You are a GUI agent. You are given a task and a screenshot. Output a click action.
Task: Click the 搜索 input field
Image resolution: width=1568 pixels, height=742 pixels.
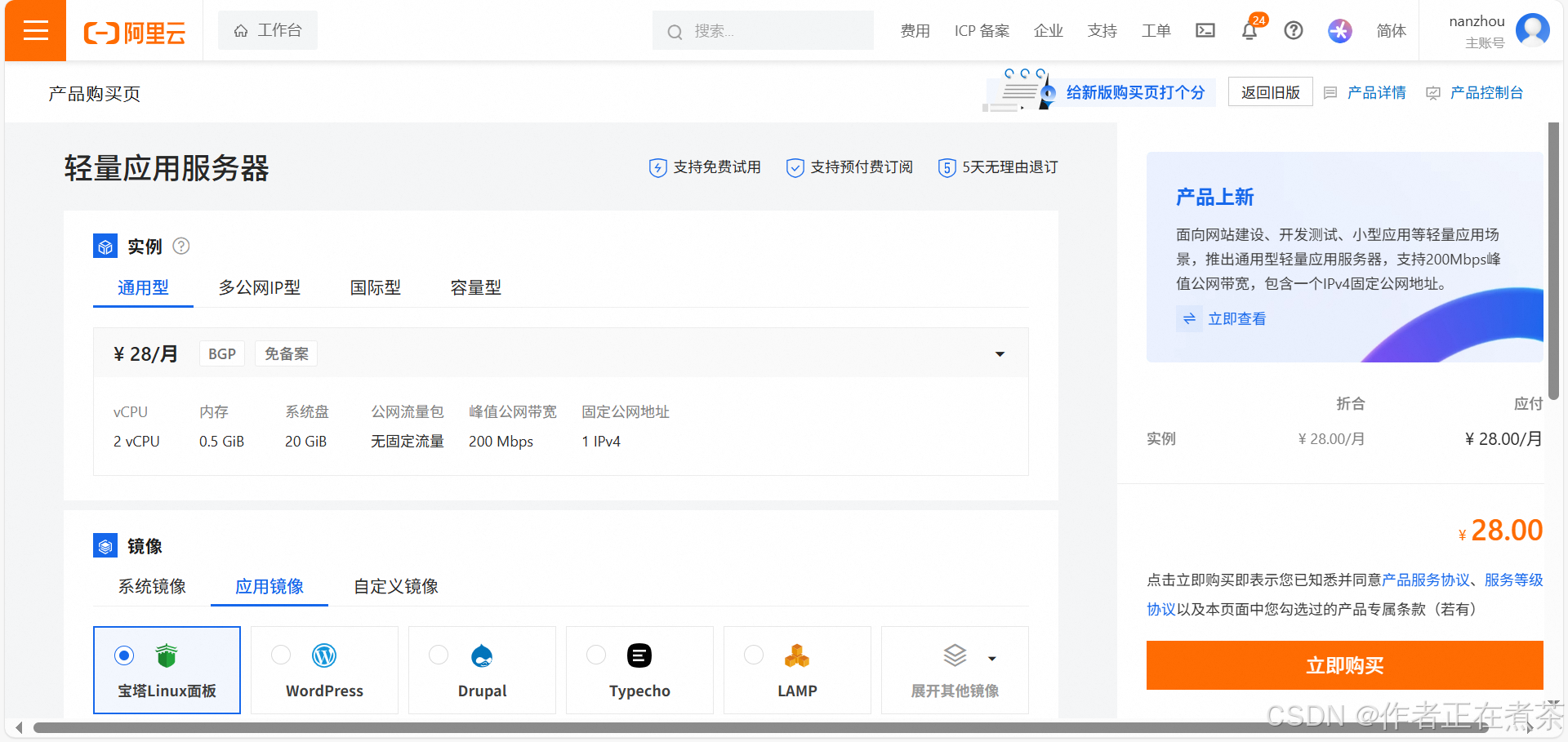click(763, 31)
